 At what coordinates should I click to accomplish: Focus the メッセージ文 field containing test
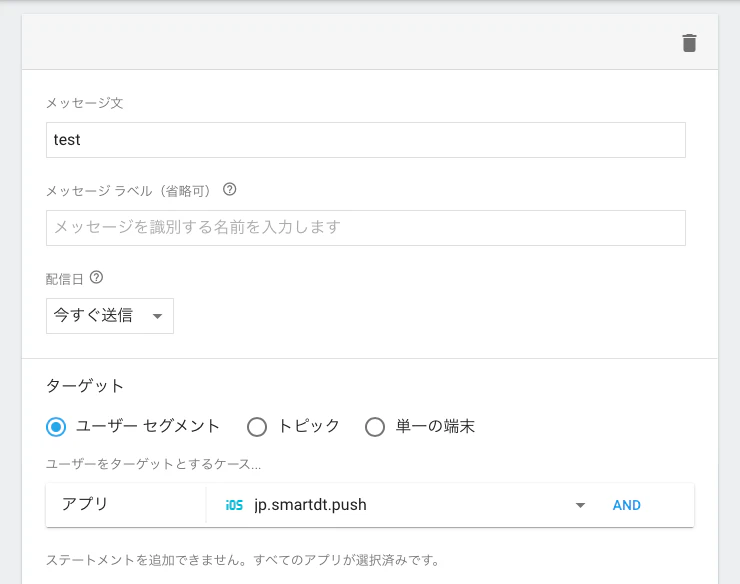click(x=366, y=140)
